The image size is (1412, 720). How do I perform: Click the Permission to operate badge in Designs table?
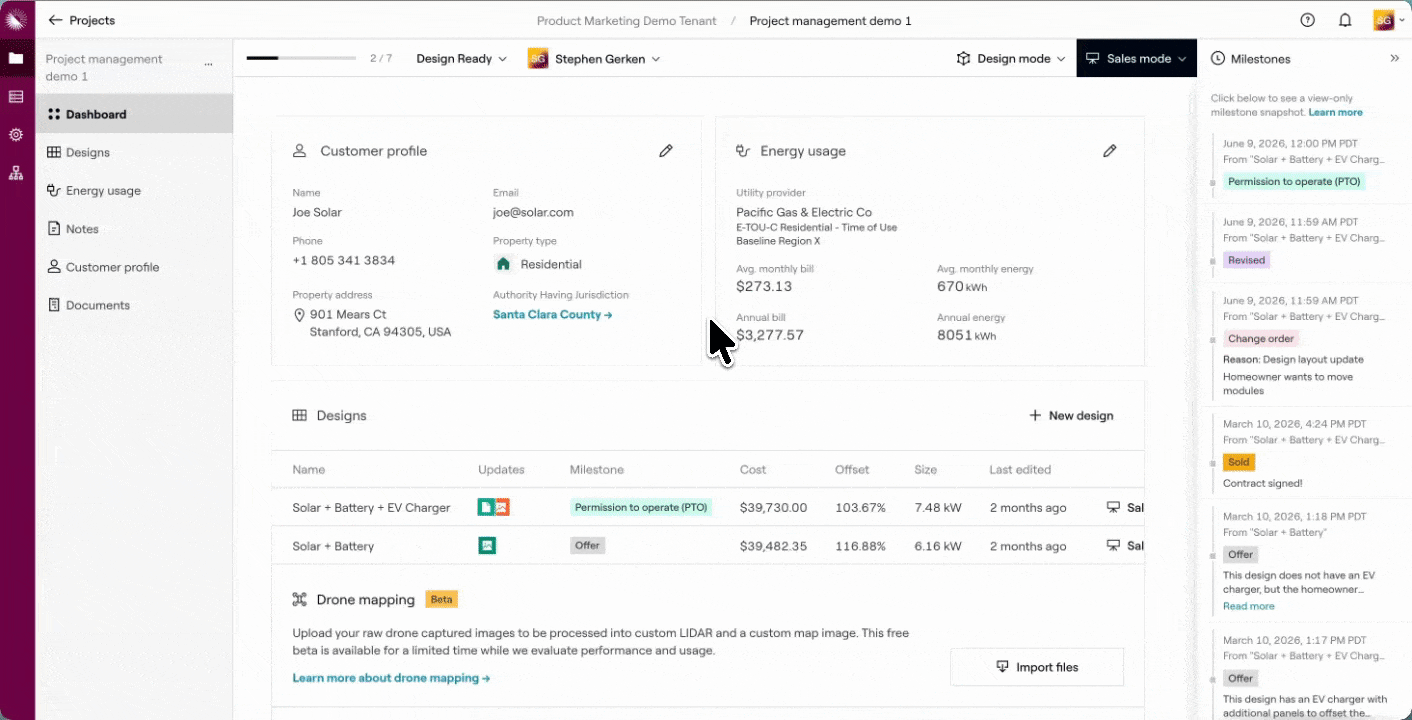pos(641,508)
